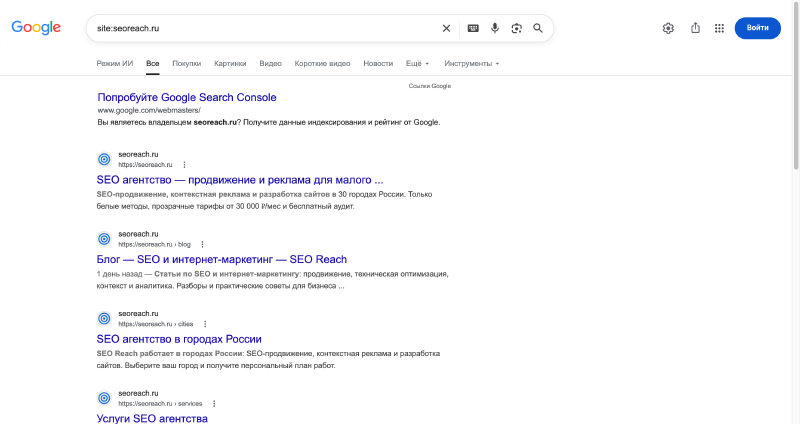
Task: Clear the search query with the X icon
Action: (x=446, y=28)
